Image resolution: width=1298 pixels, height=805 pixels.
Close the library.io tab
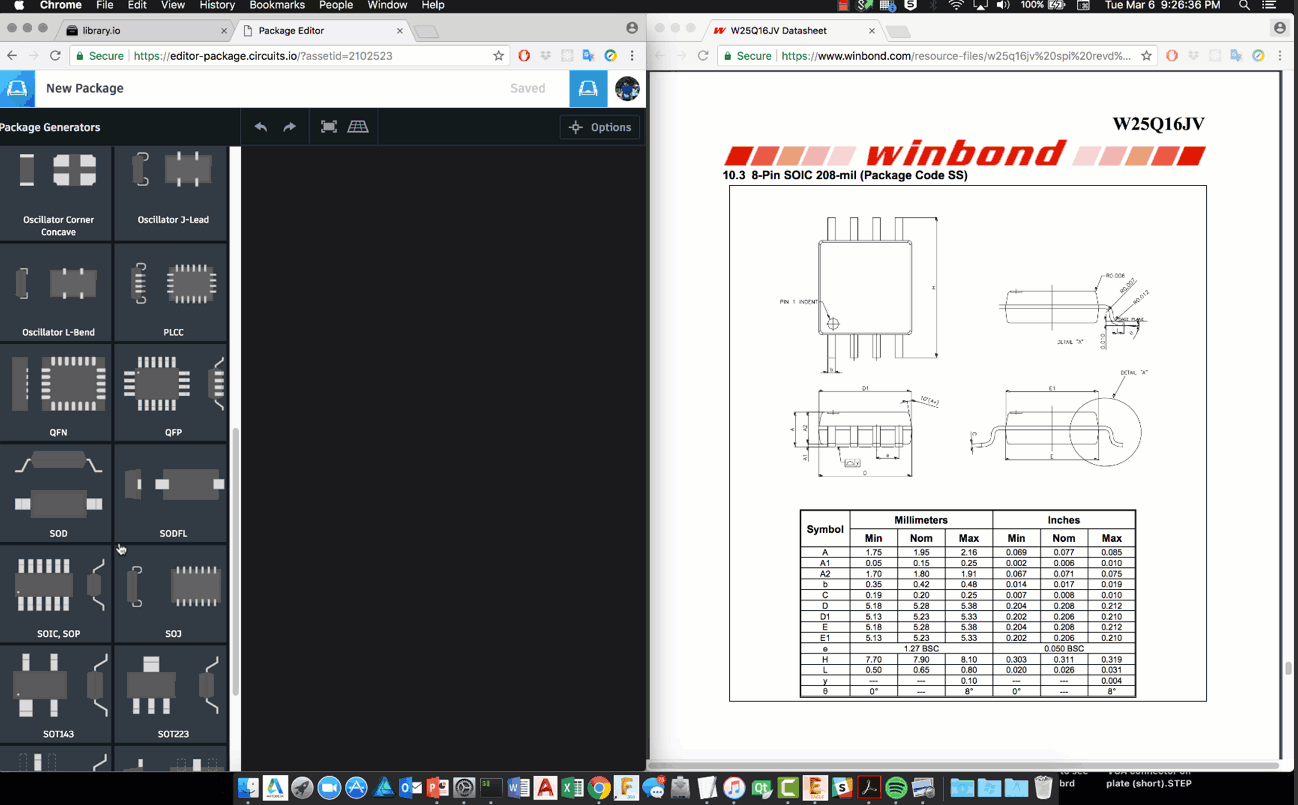click(223, 31)
